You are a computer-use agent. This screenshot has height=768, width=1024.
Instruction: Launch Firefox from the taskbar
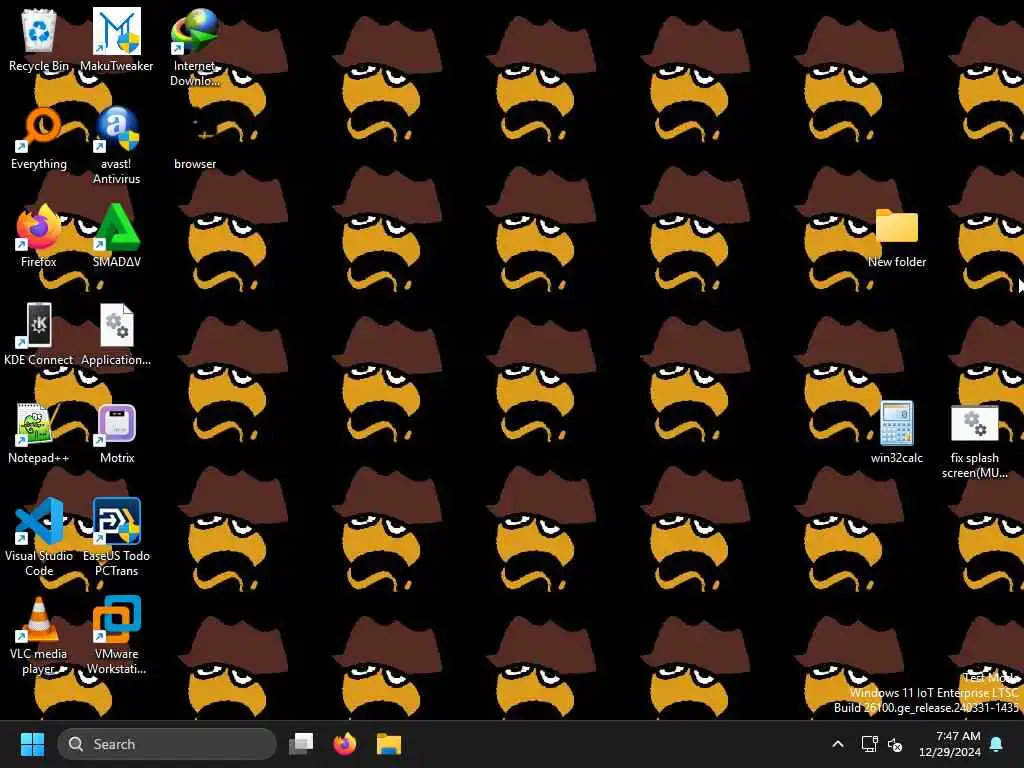345,744
